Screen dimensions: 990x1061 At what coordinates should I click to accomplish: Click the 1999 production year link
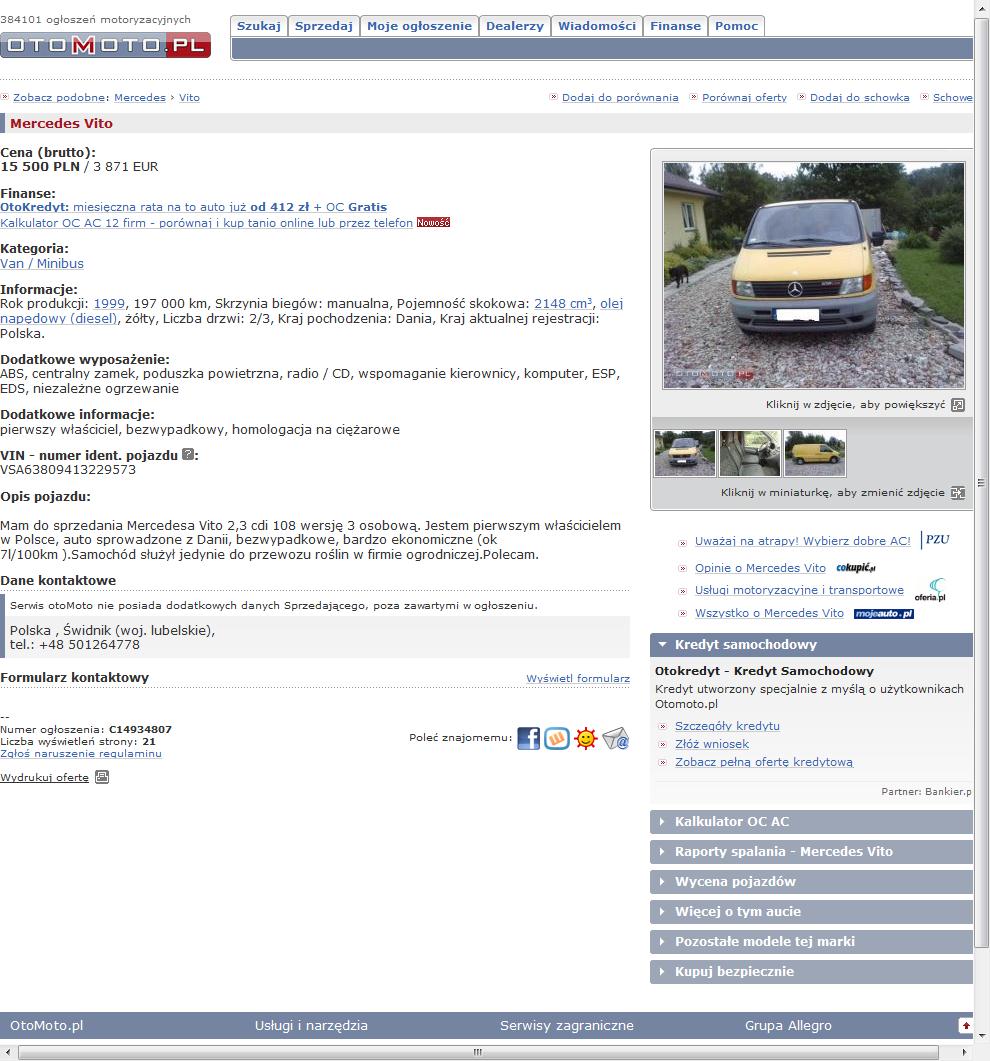(109, 304)
